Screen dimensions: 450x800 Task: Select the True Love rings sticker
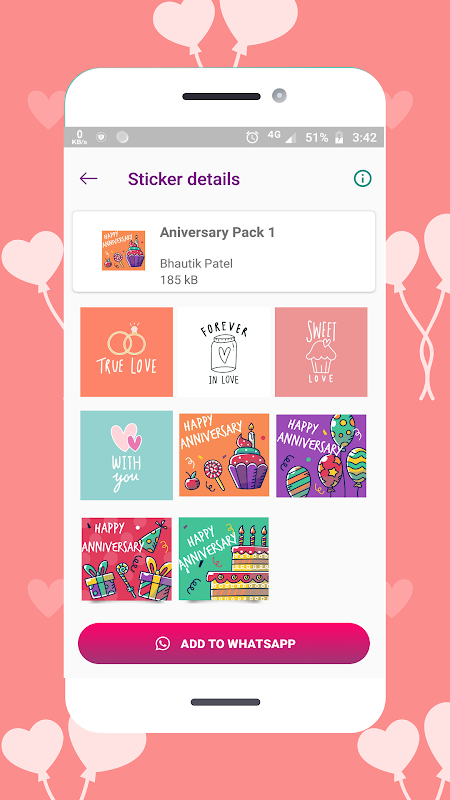[127, 352]
